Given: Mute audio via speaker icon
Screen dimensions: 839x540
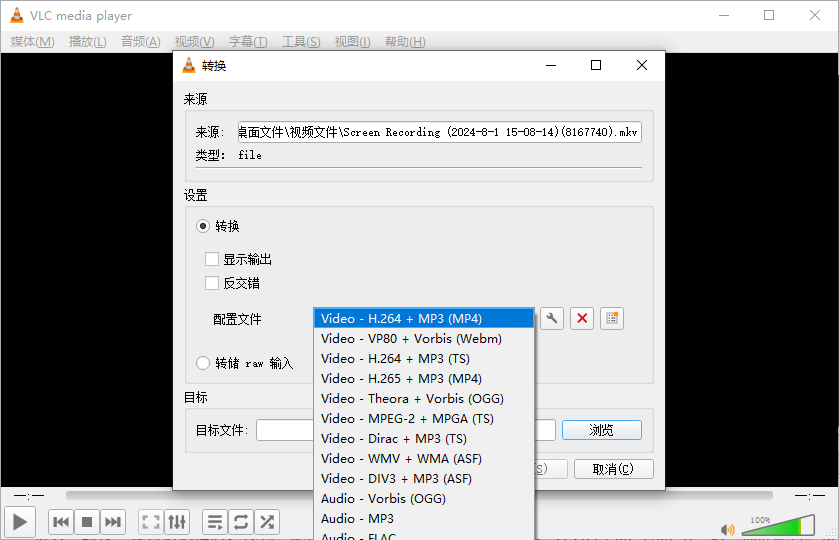Looking at the screenshot, I should [727, 529].
